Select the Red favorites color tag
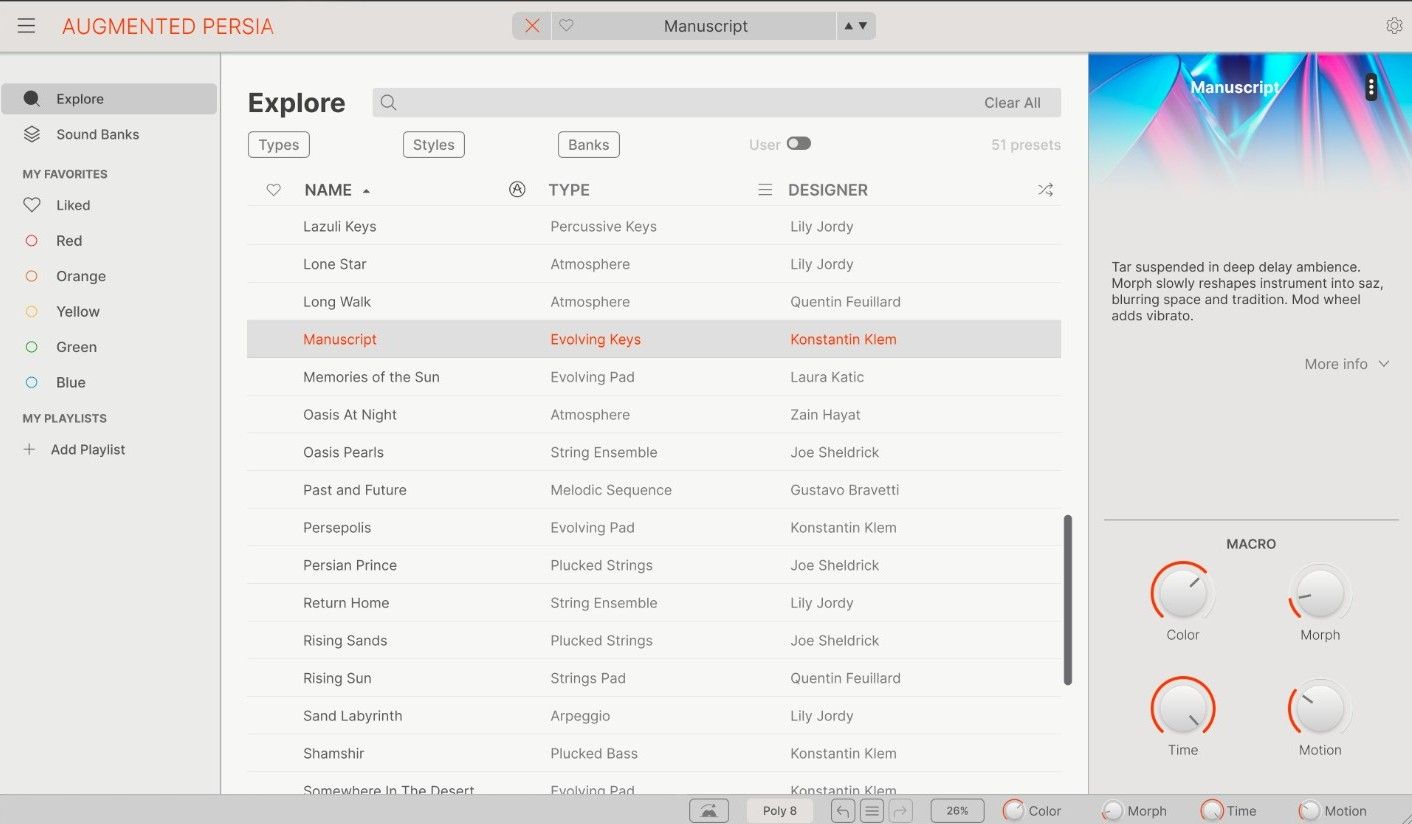 68,241
